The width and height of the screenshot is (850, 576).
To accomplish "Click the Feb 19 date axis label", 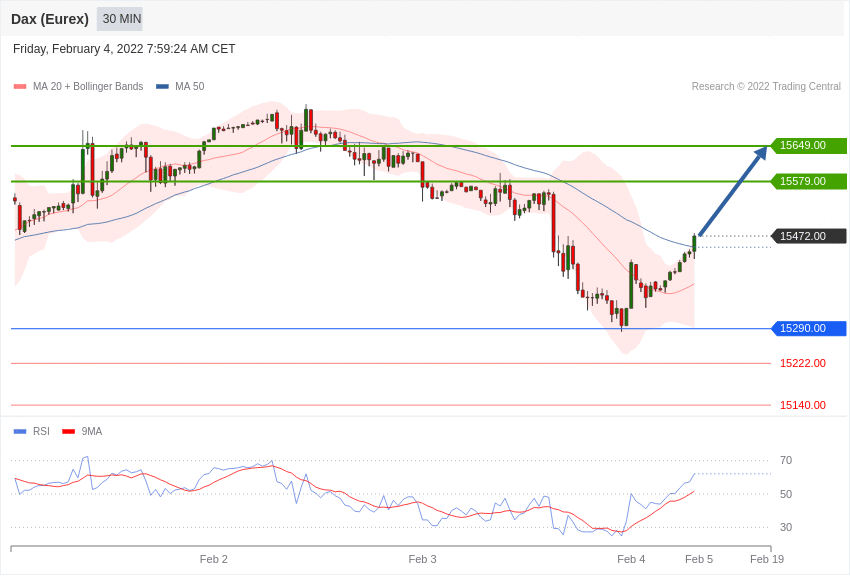I will coord(767,559).
